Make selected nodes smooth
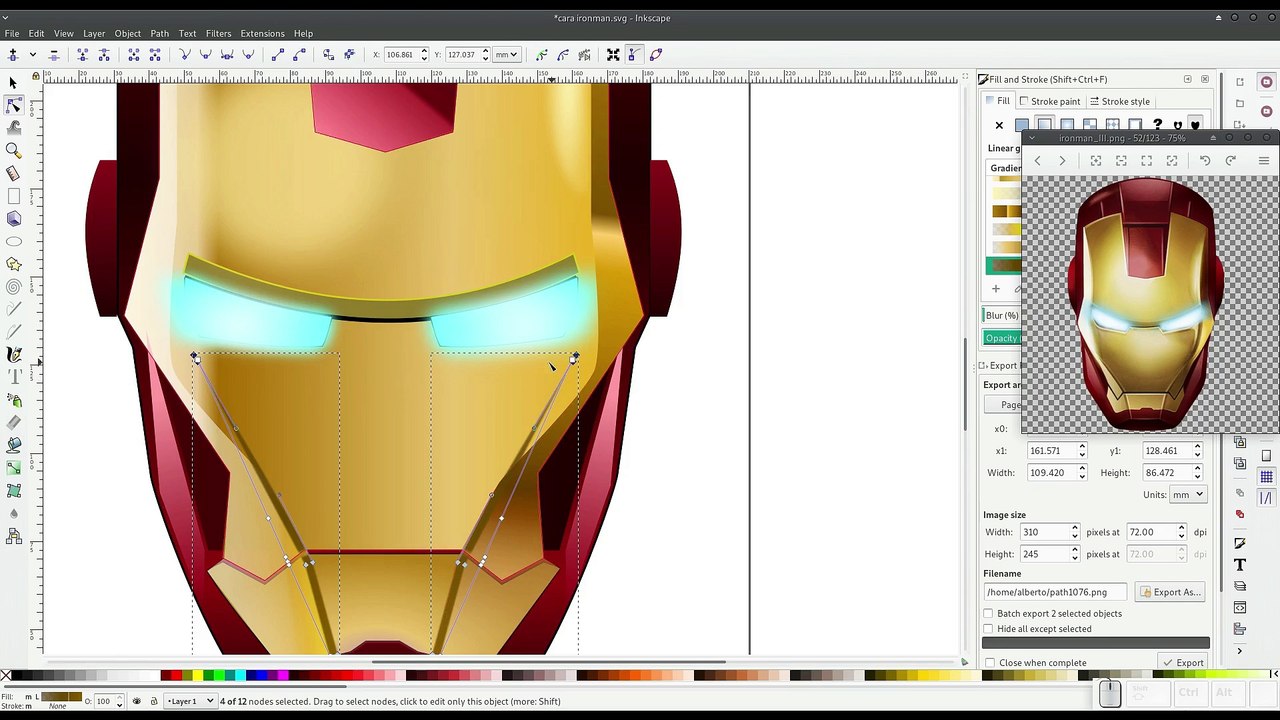This screenshot has width=1280, height=720. click(206, 54)
